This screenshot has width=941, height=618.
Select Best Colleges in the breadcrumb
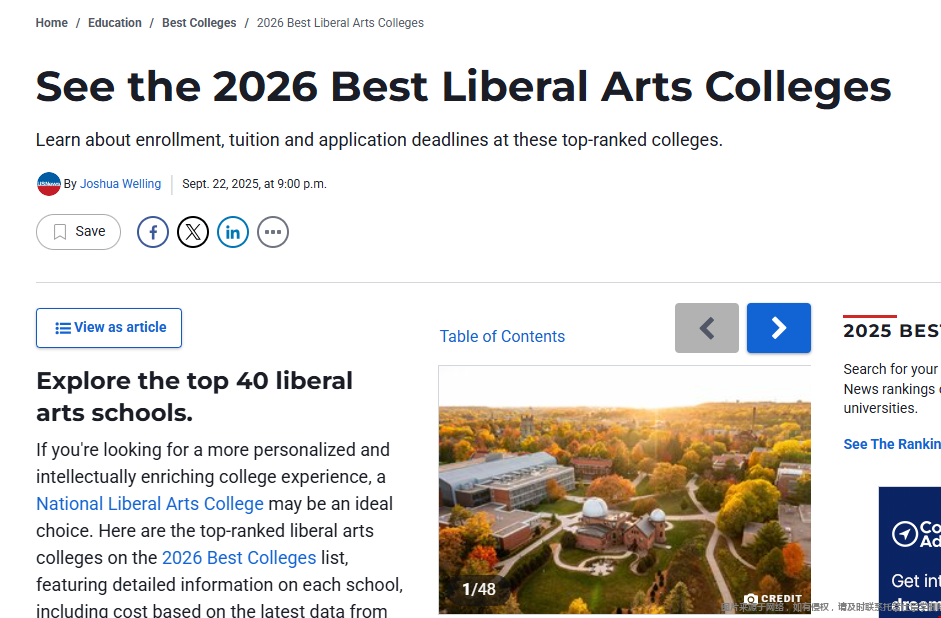point(198,22)
